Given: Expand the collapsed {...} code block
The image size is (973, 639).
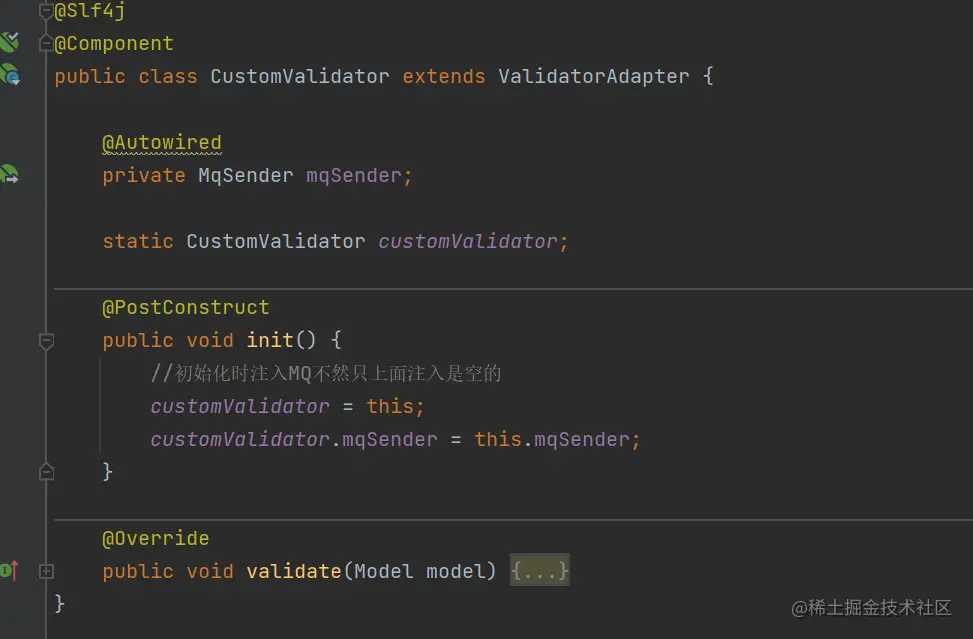Looking at the screenshot, I should pyautogui.click(x=539, y=570).
